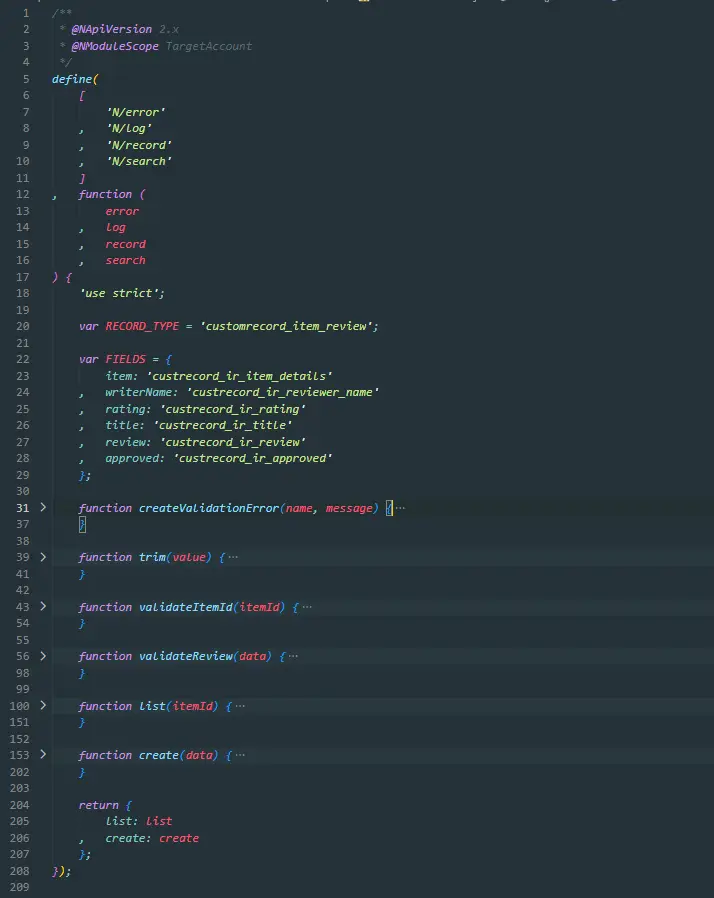Expand the folded createValidationError function chevron
This screenshot has height=898, width=714.
(43, 507)
